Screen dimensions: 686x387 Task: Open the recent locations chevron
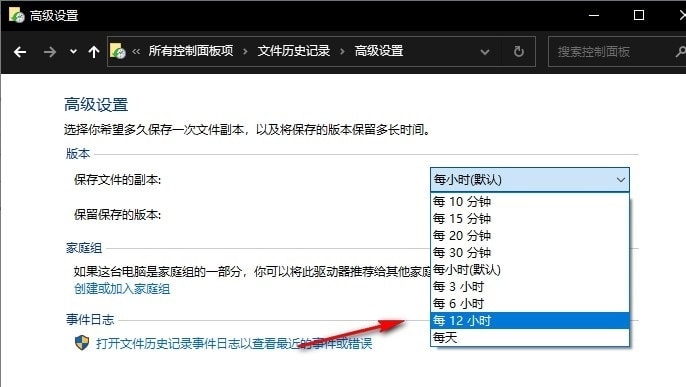pos(74,52)
